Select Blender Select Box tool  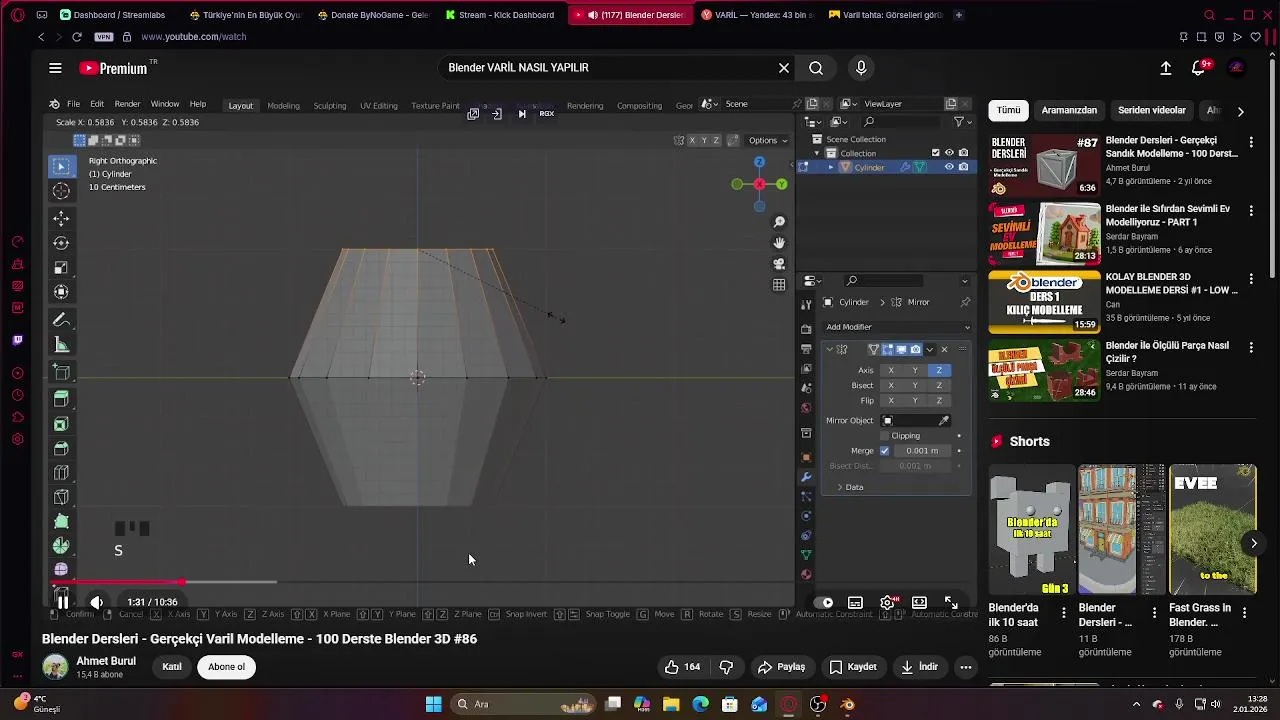(61, 166)
